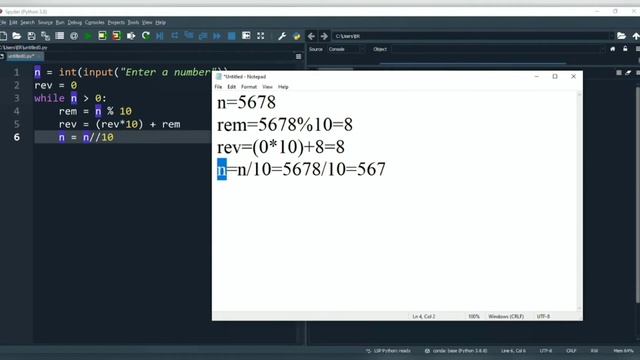Run selection or current line
The width and height of the screenshot is (640, 360).
(x=131, y=36)
